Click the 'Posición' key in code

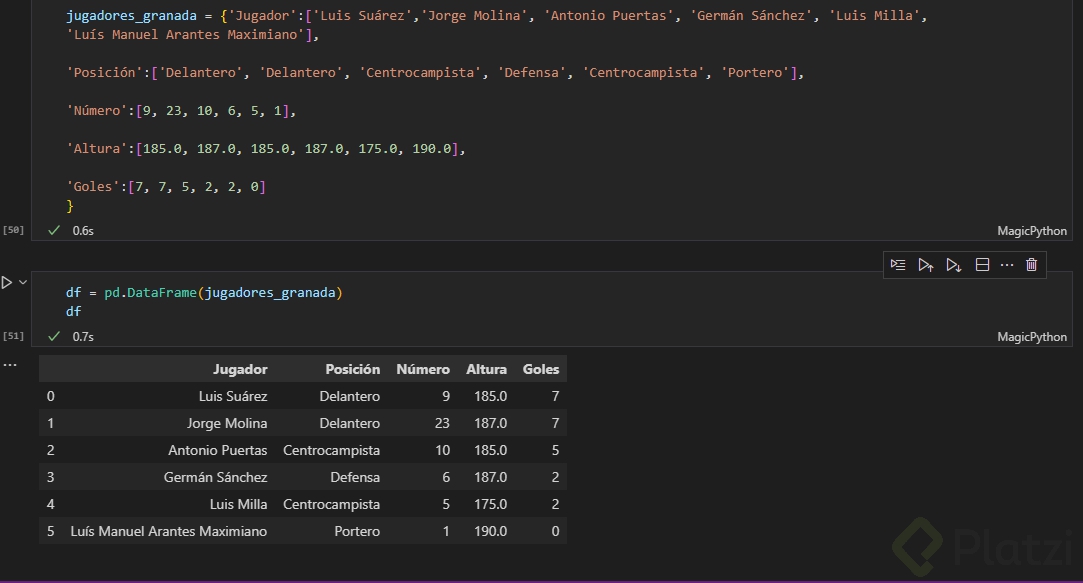tap(105, 73)
